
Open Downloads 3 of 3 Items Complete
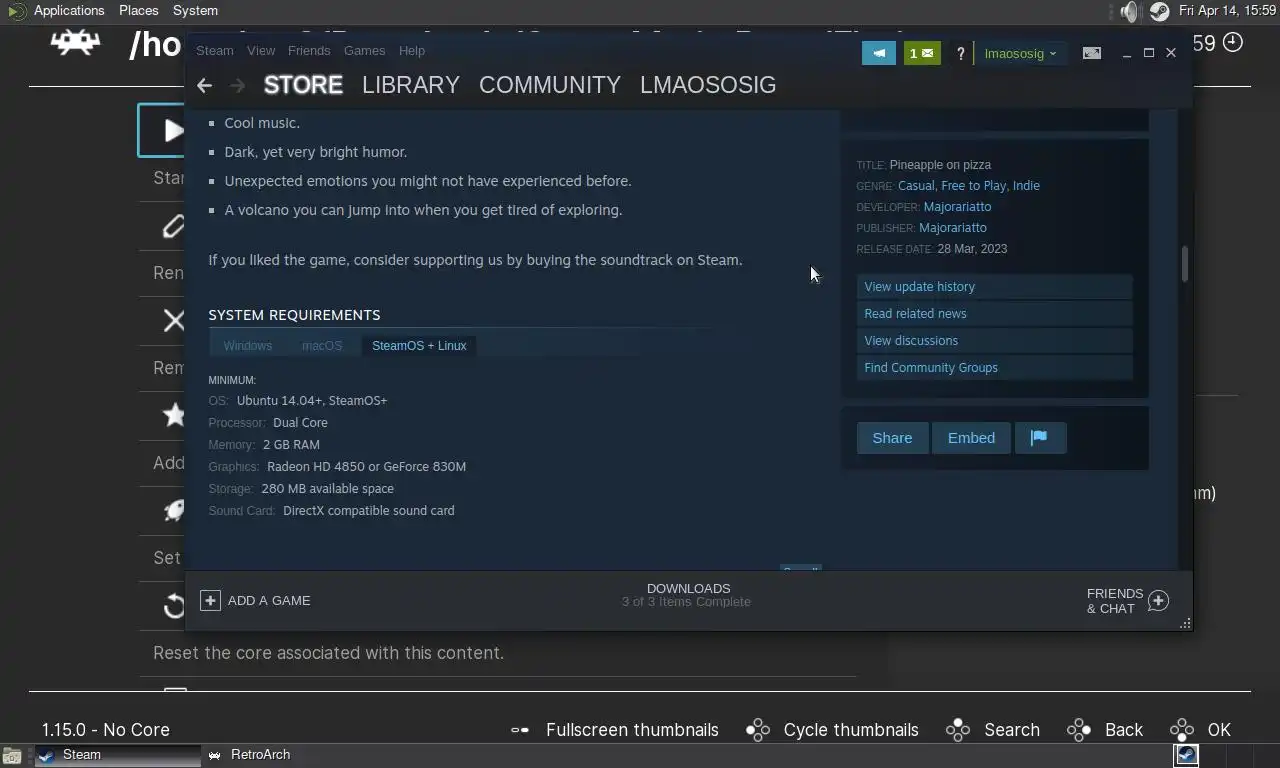(x=687, y=595)
